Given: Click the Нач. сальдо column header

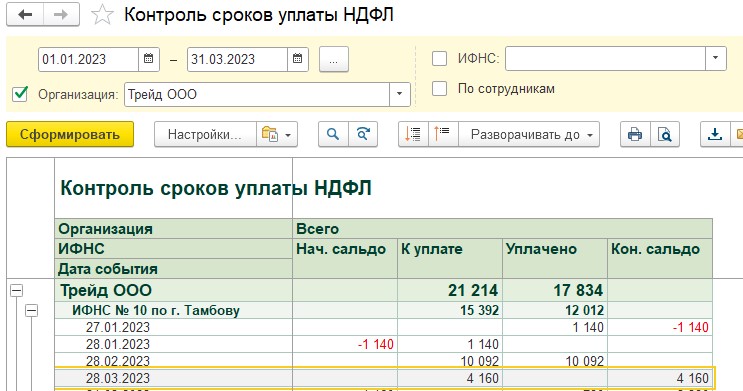Looking at the screenshot, I should [x=345, y=258].
